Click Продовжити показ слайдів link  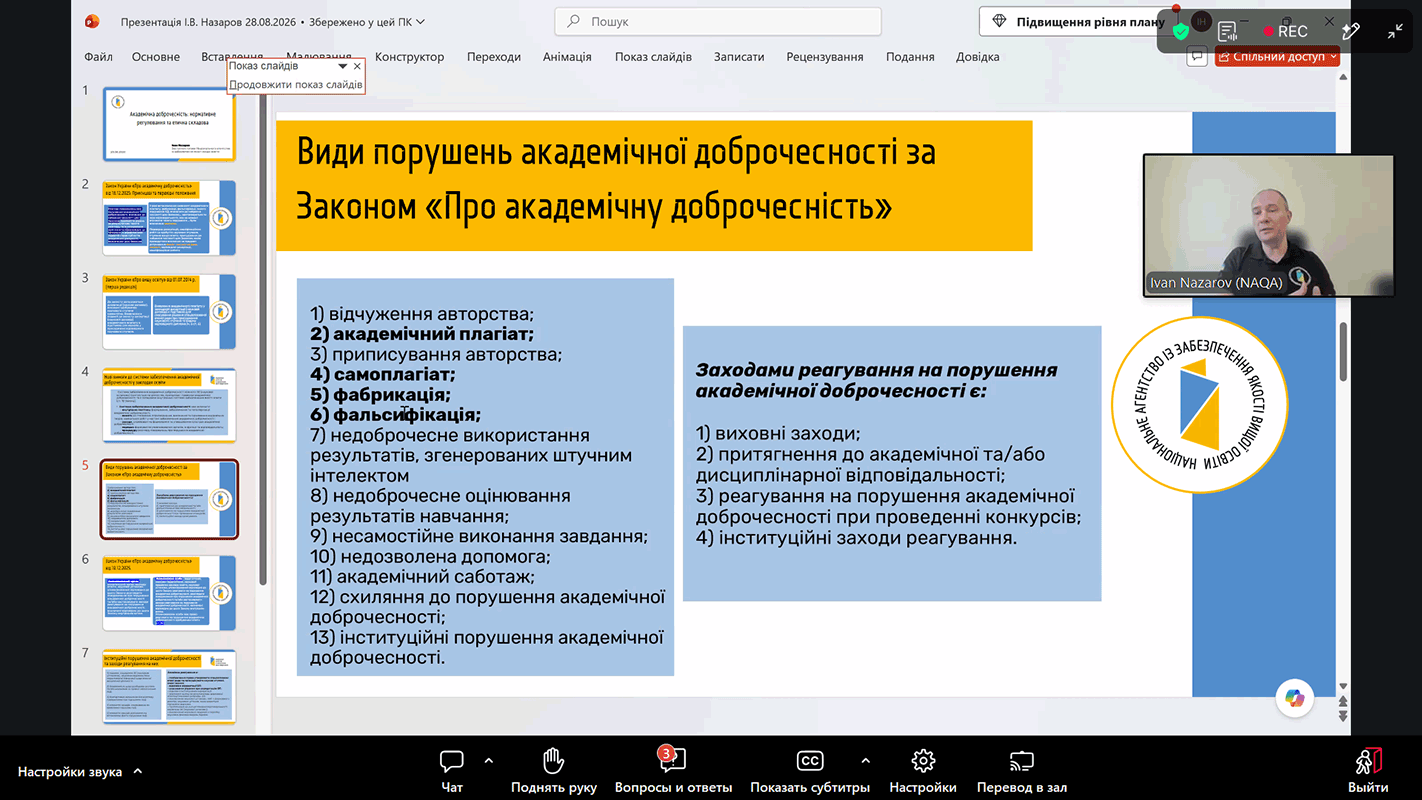295,84
